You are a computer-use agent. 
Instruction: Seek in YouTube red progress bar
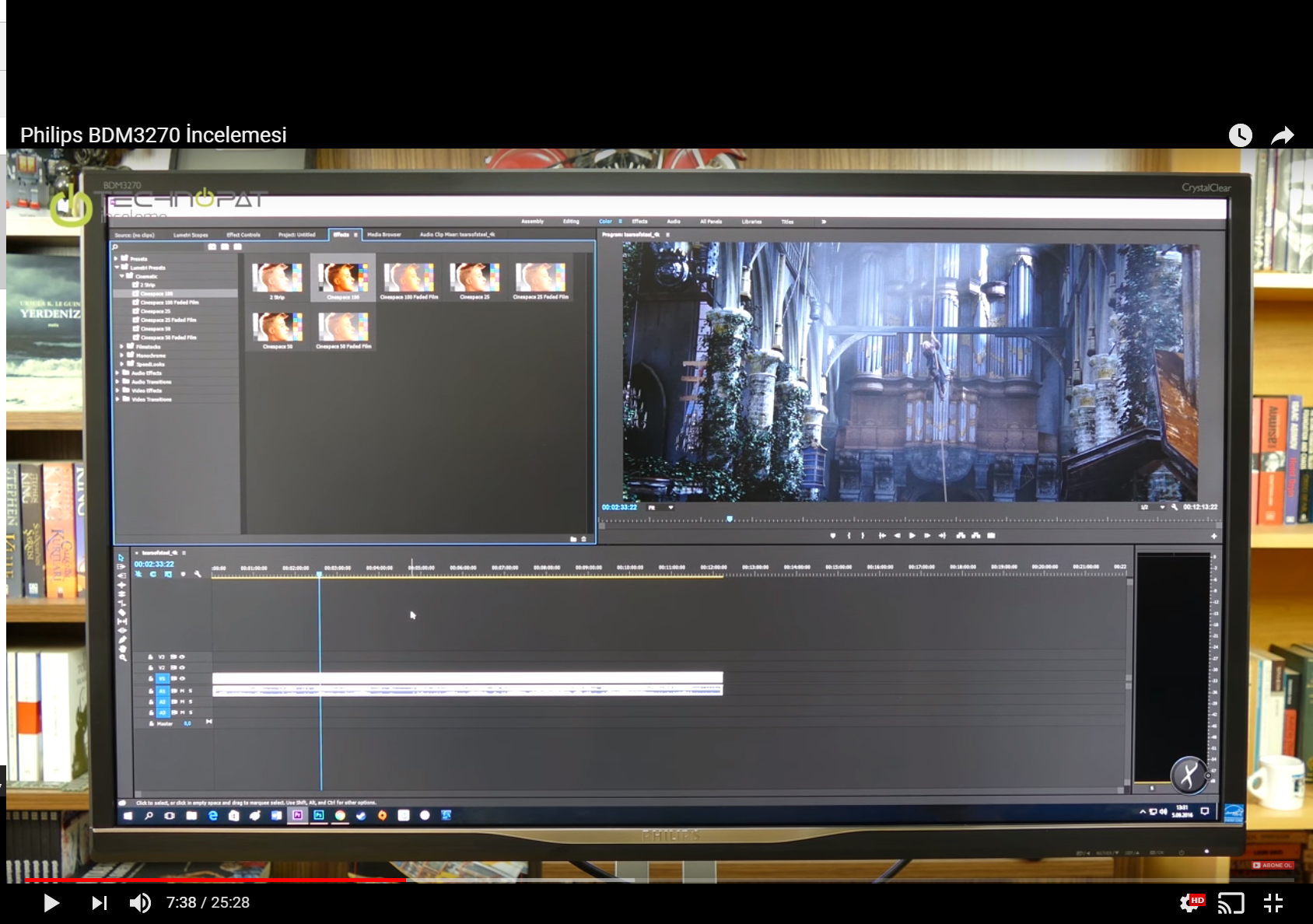(215, 880)
